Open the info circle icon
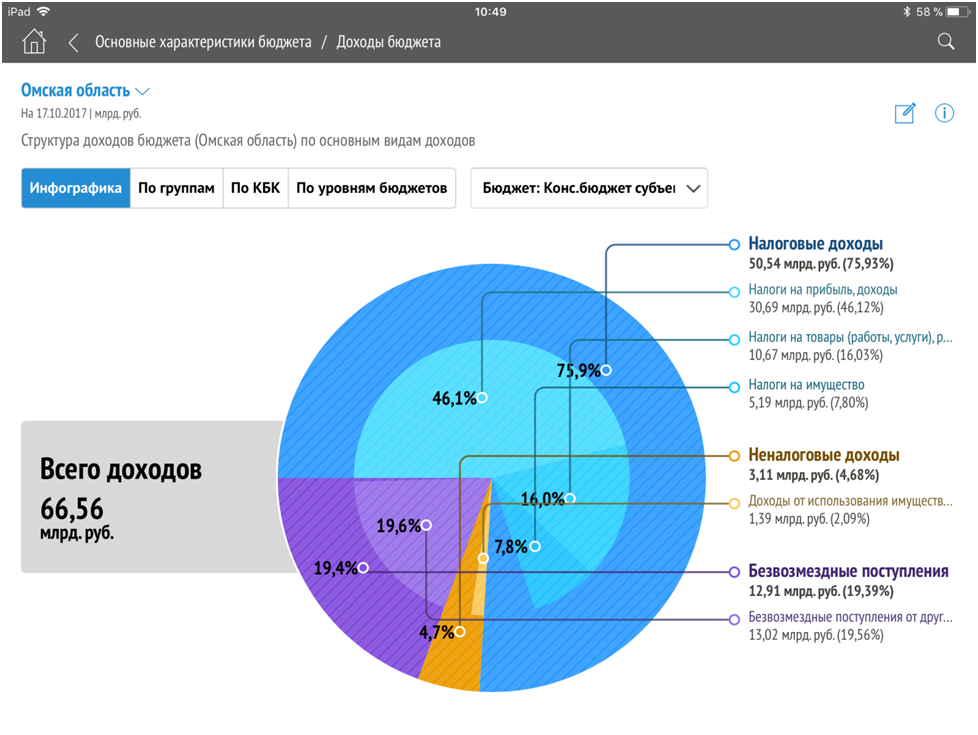Screen dimensions: 978x735 click(x=944, y=113)
